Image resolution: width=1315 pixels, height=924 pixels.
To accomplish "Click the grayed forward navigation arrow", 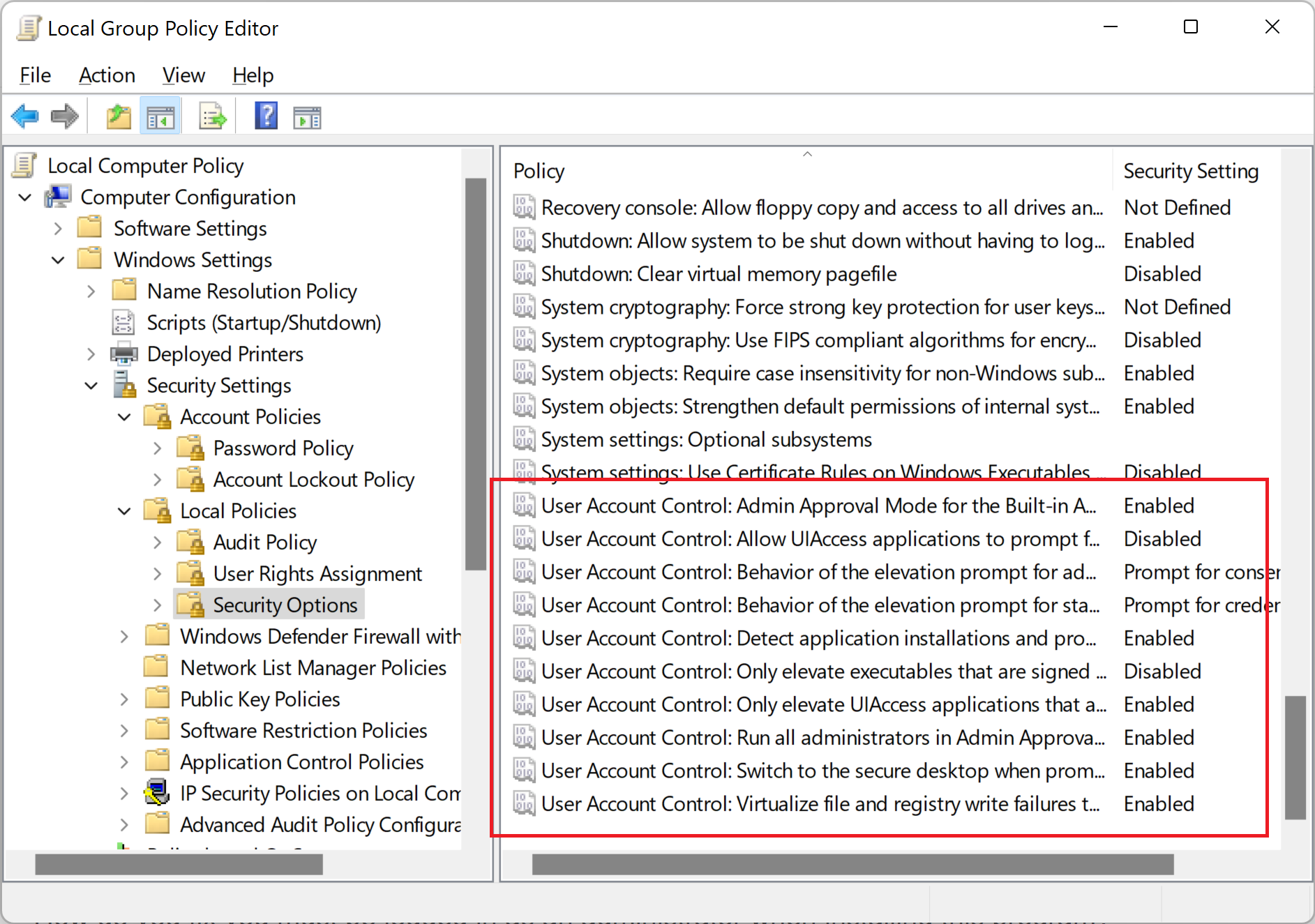I will click(x=64, y=116).
